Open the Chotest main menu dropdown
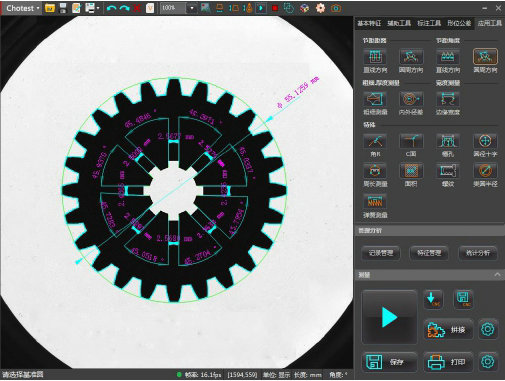 point(22,8)
